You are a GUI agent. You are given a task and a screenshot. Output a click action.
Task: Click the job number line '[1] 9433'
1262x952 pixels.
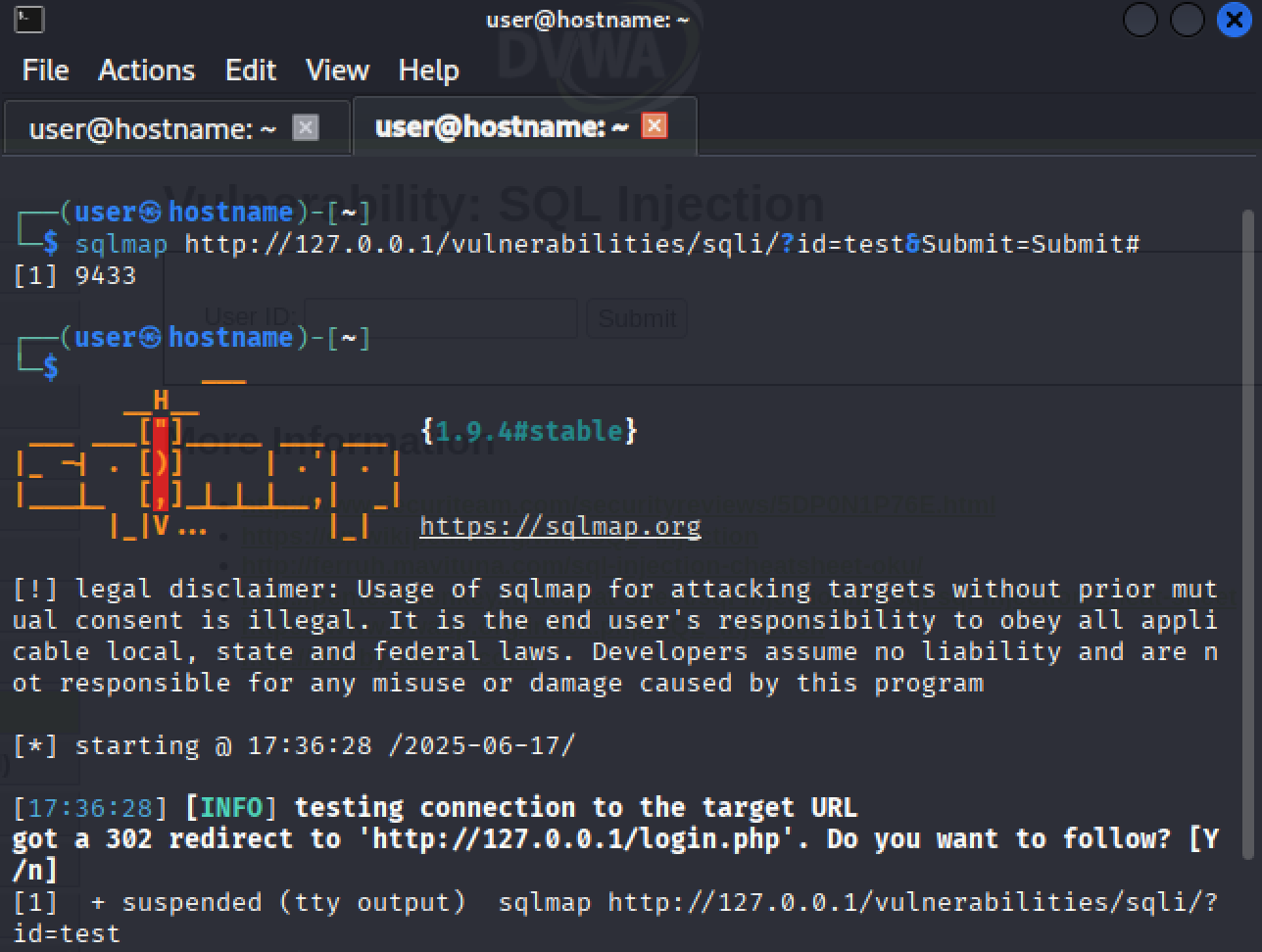click(x=74, y=275)
